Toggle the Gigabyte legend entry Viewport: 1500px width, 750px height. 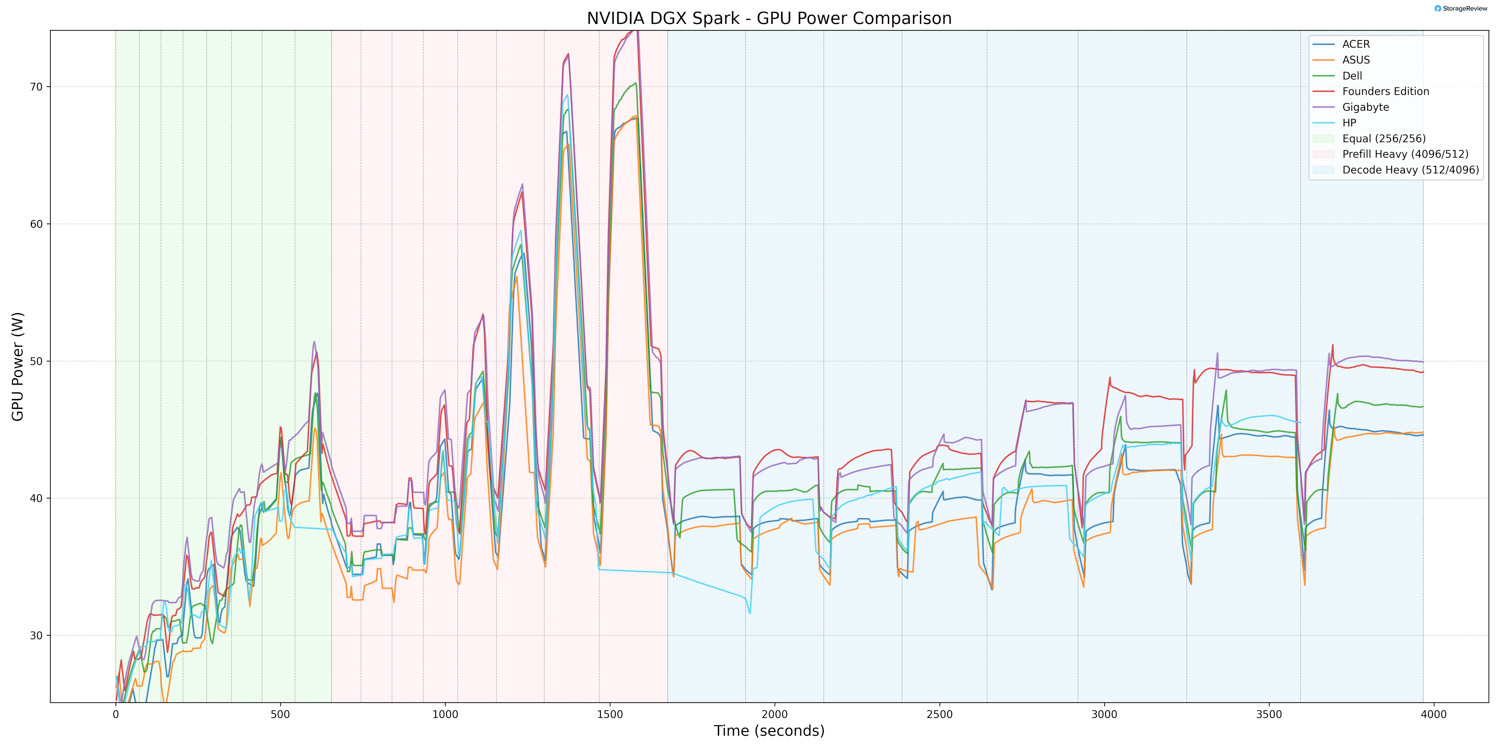(x=1365, y=107)
